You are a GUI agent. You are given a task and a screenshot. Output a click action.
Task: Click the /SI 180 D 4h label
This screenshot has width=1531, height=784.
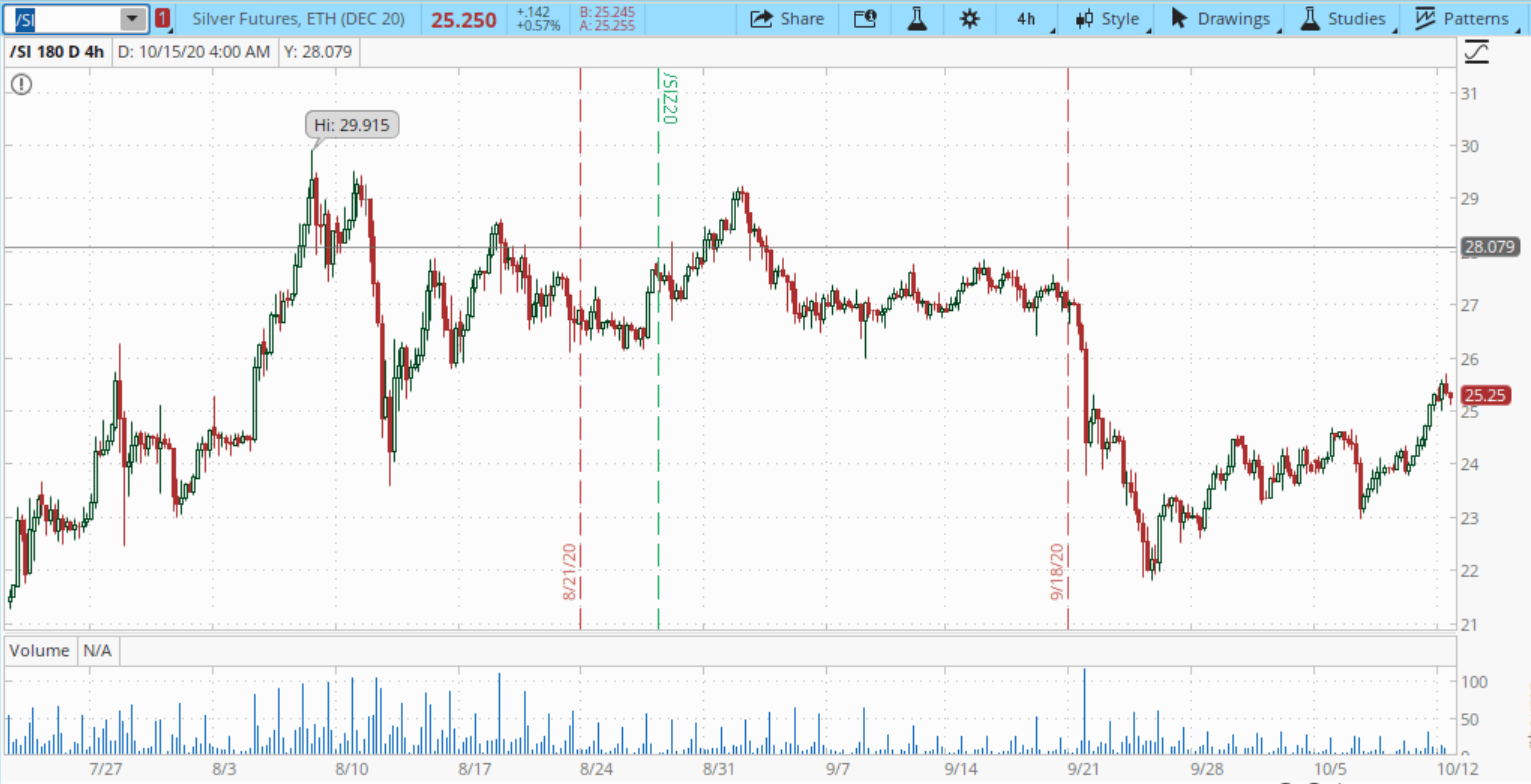[x=57, y=52]
